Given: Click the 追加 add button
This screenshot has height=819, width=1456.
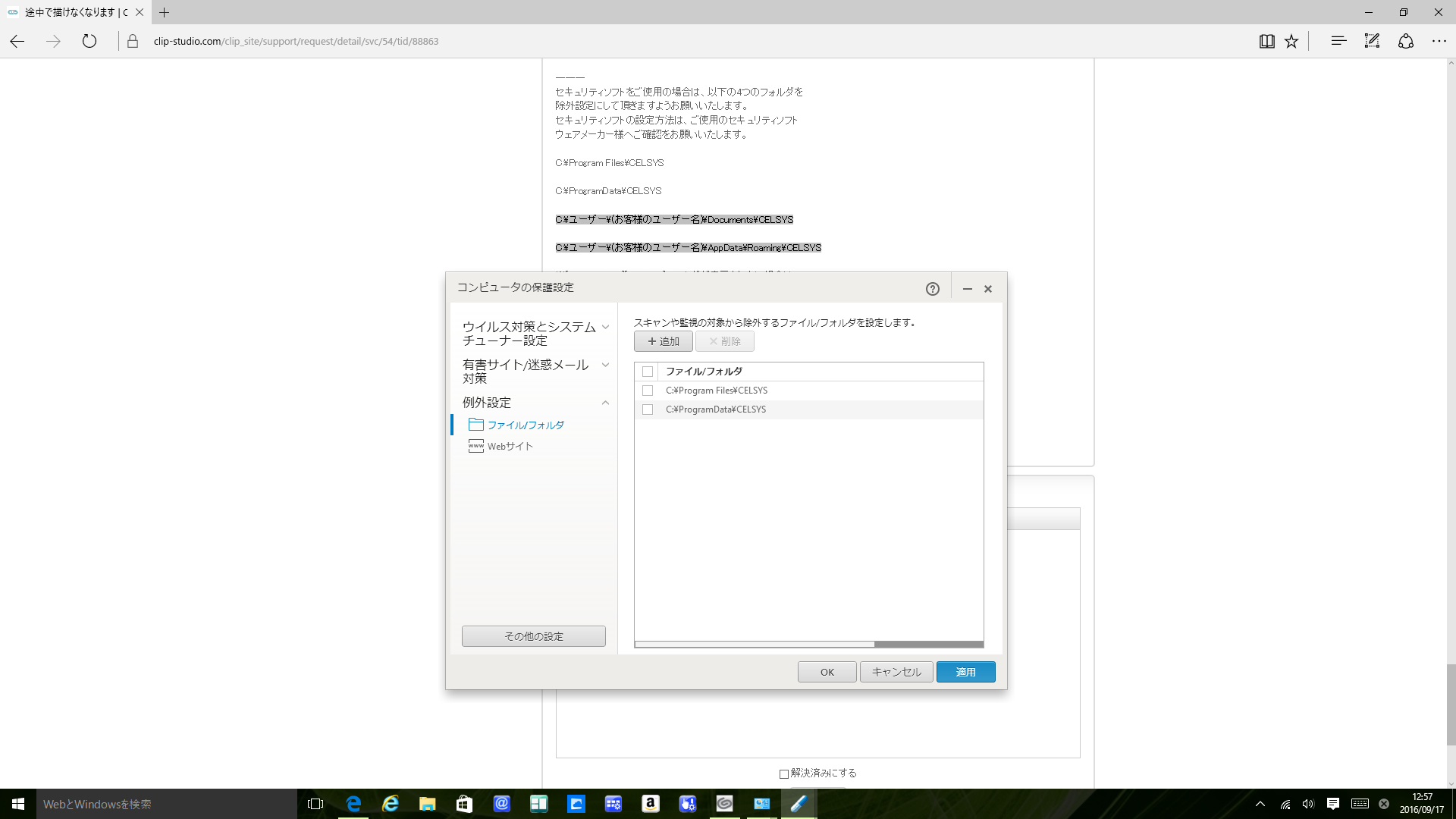Looking at the screenshot, I should click(664, 341).
